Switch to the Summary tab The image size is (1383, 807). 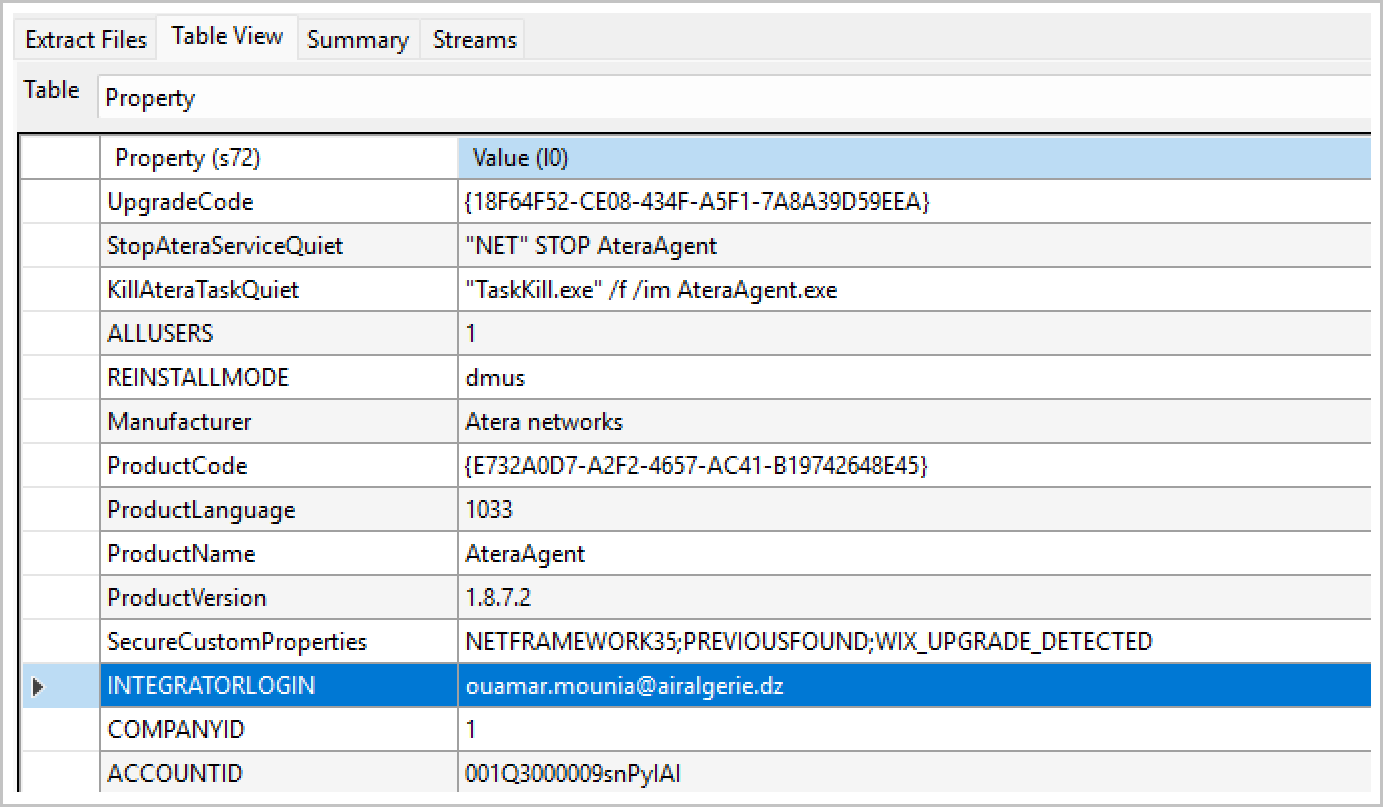tap(357, 40)
